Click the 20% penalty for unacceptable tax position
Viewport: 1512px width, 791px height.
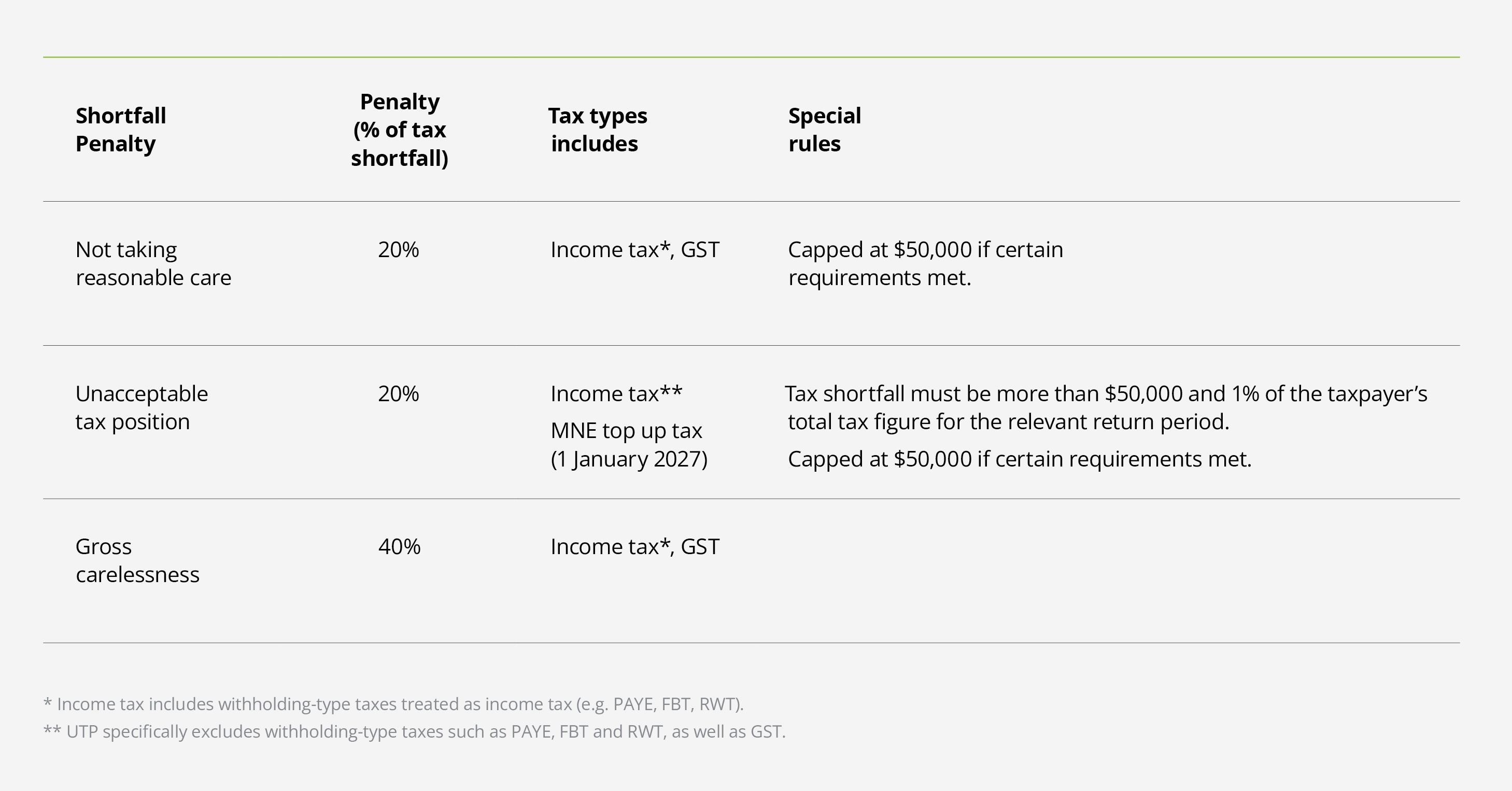(399, 394)
